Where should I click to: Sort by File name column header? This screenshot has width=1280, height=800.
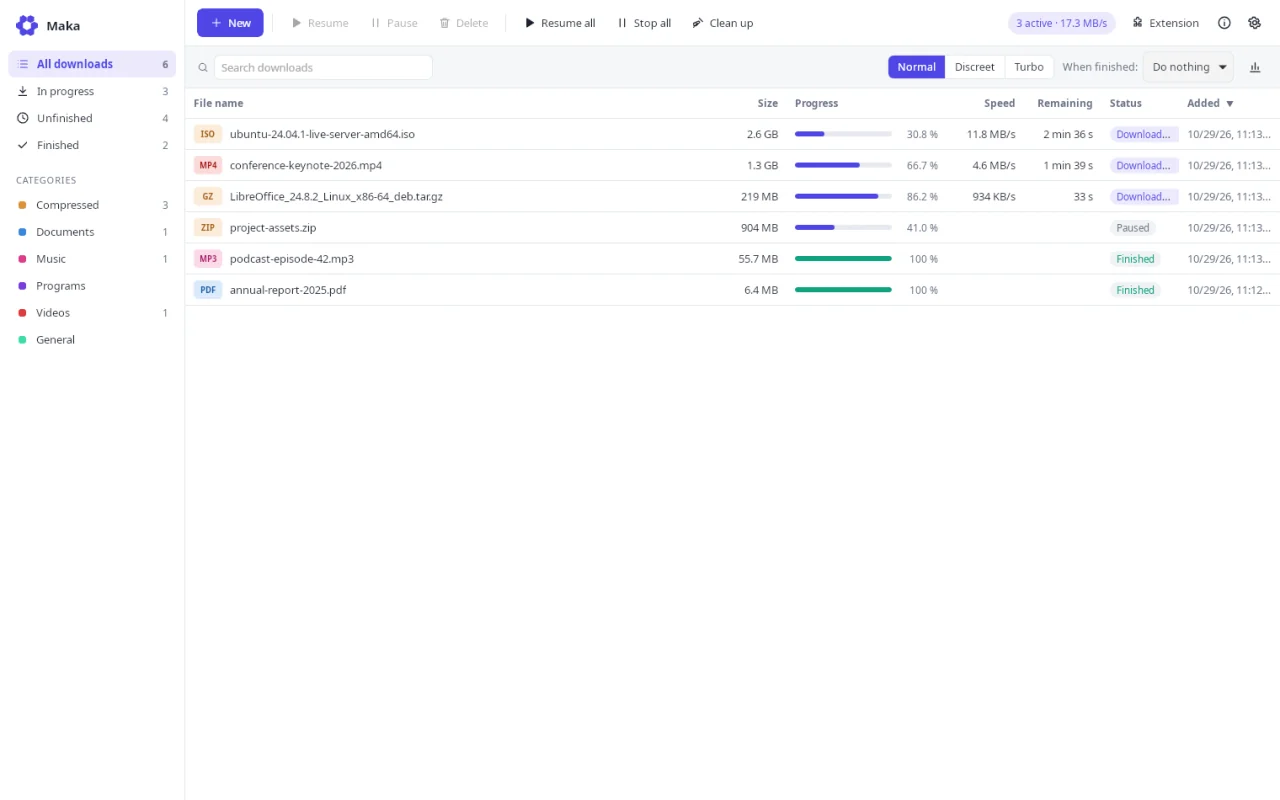pos(218,103)
